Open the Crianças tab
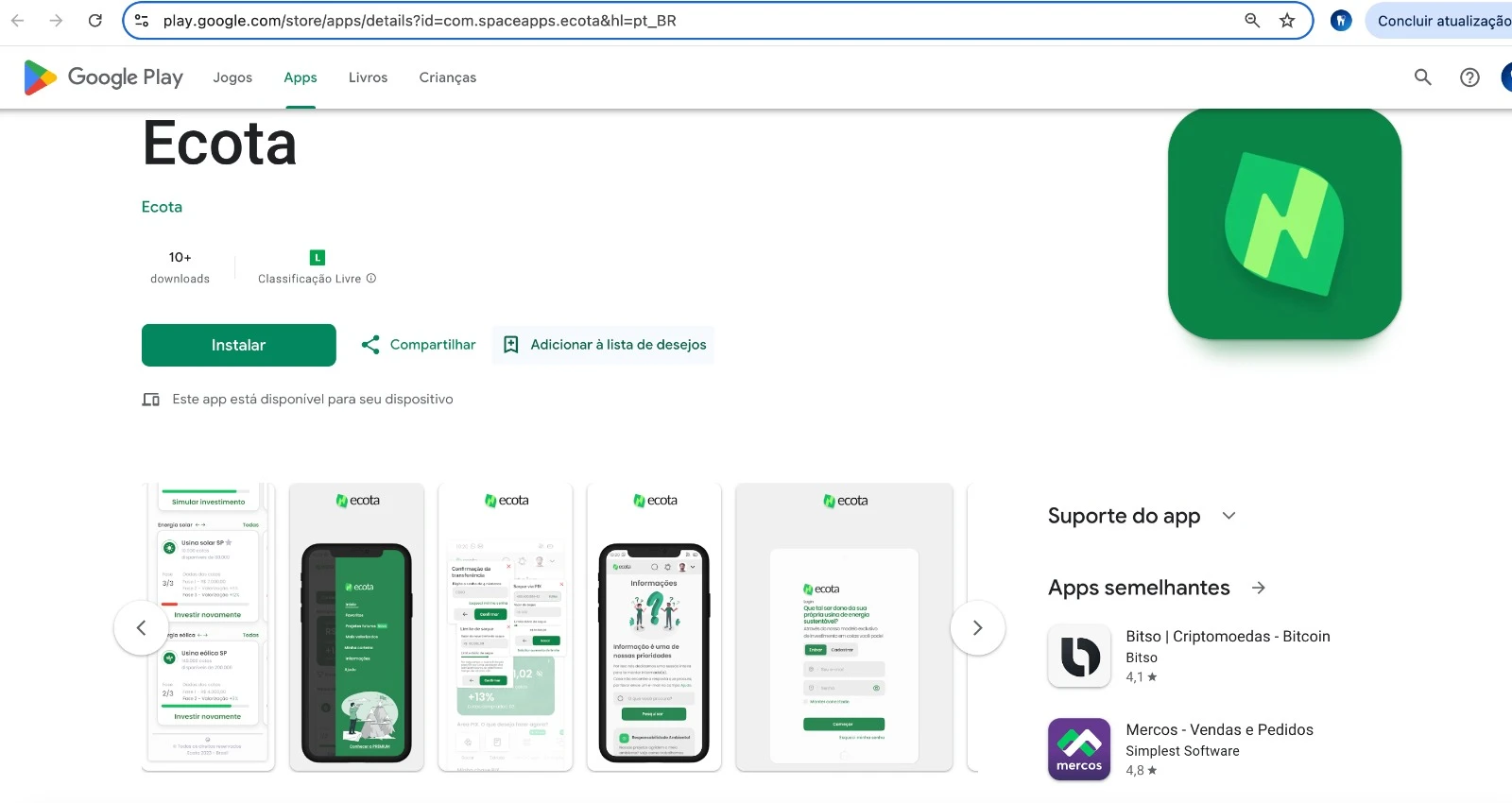Image resolution: width=1512 pixels, height=803 pixels. click(x=448, y=77)
